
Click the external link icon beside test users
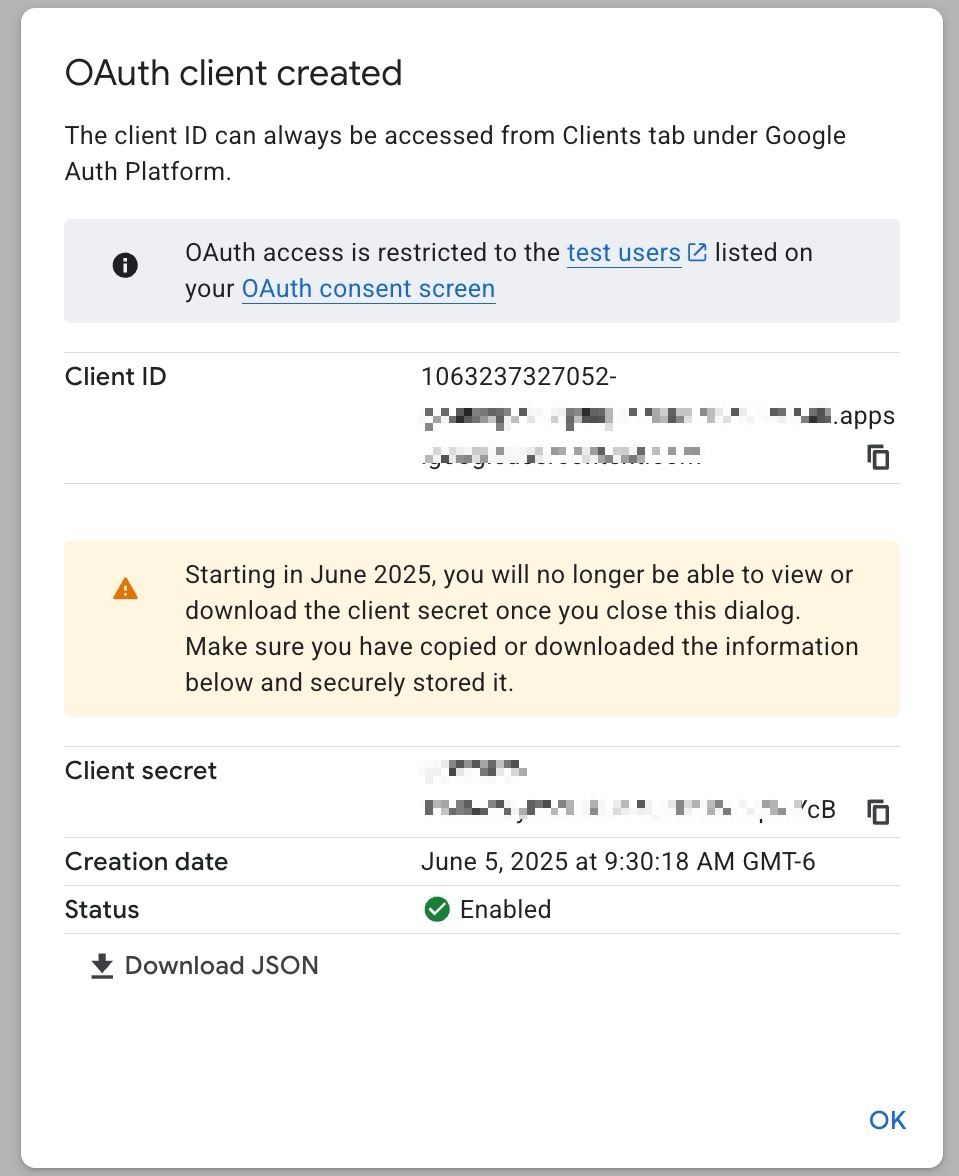(697, 253)
